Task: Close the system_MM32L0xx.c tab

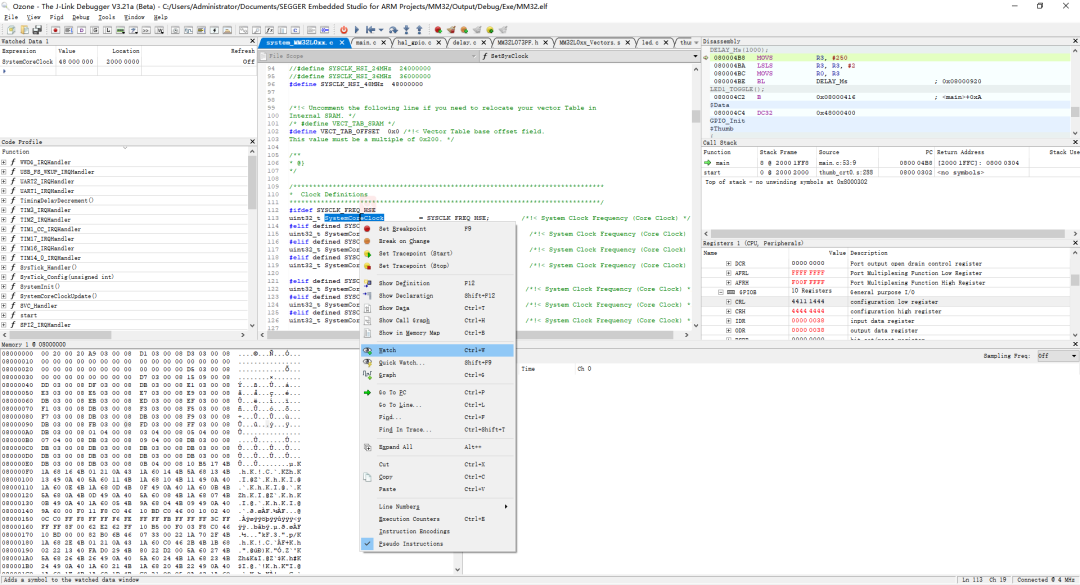Action: [x=342, y=43]
